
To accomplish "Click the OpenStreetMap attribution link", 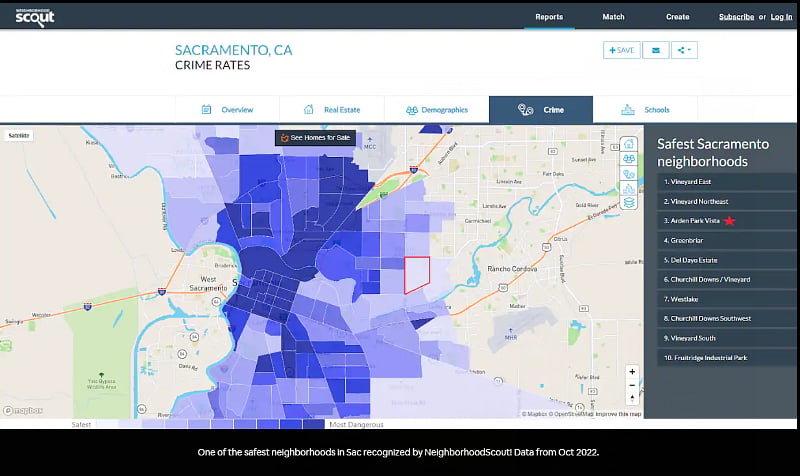I will pyautogui.click(x=571, y=414).
